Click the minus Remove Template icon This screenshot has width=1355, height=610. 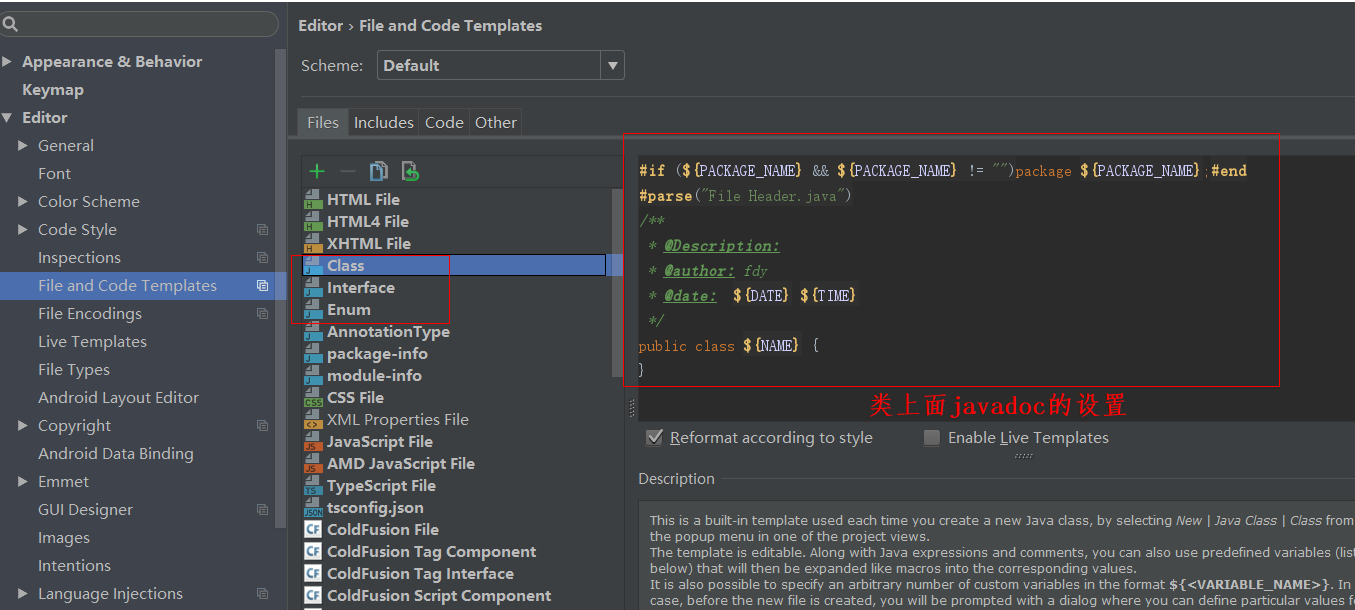coord(347,171)
